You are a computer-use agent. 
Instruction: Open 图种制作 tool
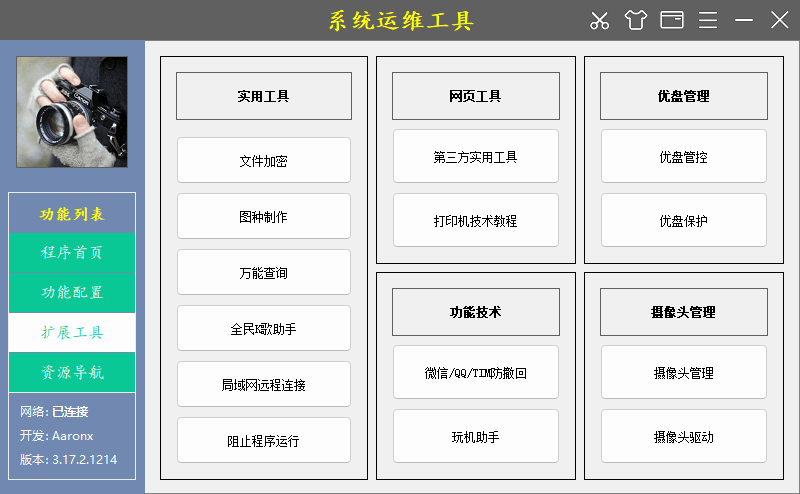[x=264, y=216]
